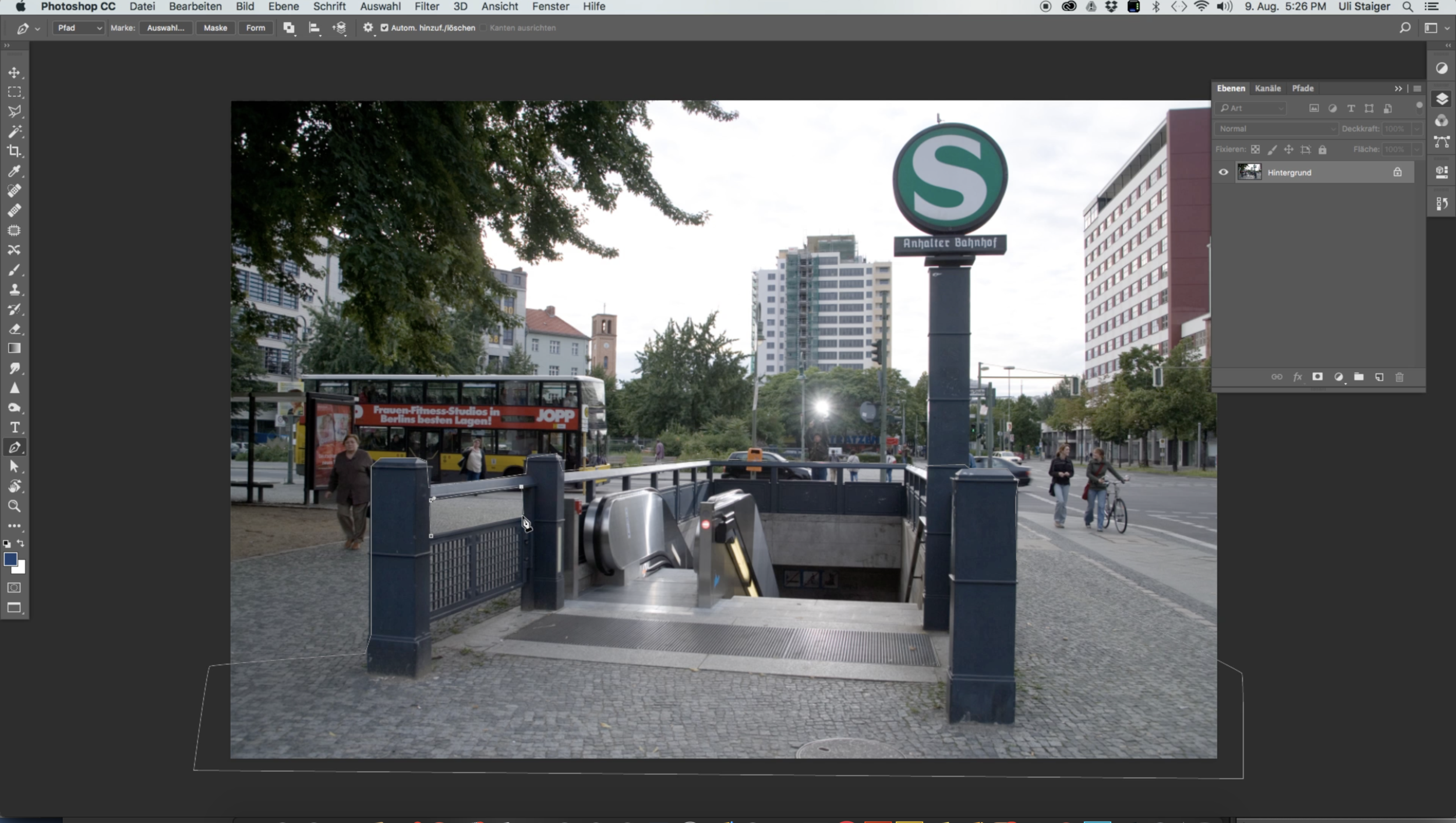Select the Hand tool

pos(15,486)
